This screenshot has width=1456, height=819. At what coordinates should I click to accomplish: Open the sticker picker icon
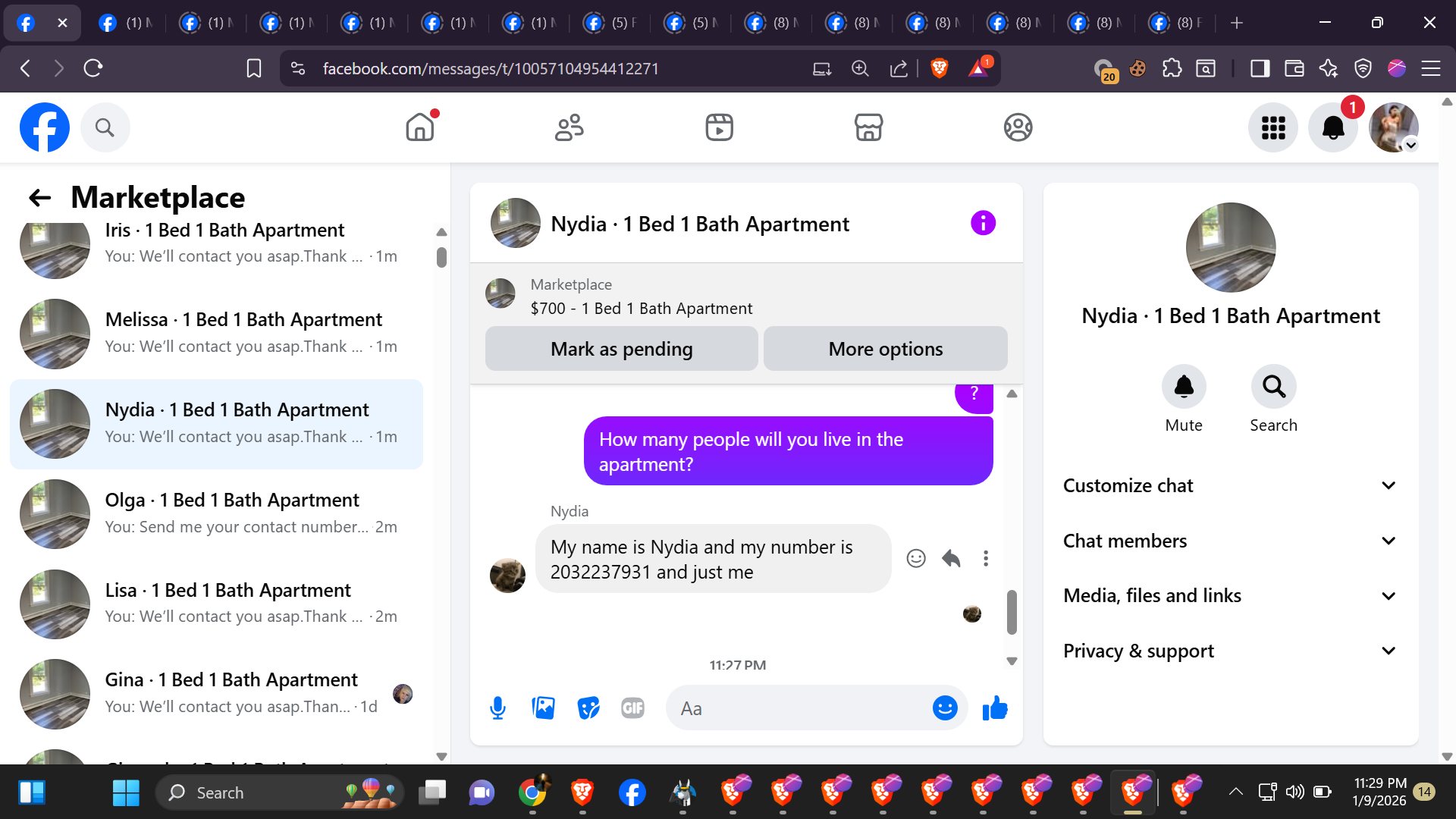click(588, 708)
